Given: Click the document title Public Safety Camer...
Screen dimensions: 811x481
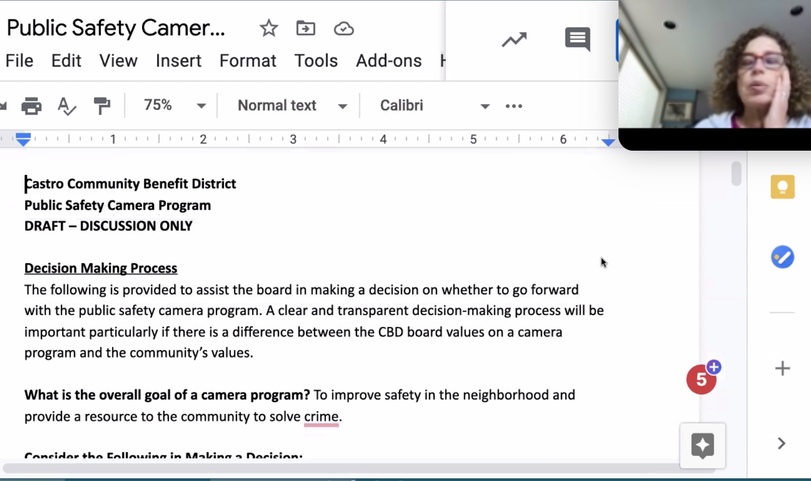Looking at the screenshot, I should [x=116, y=28].
